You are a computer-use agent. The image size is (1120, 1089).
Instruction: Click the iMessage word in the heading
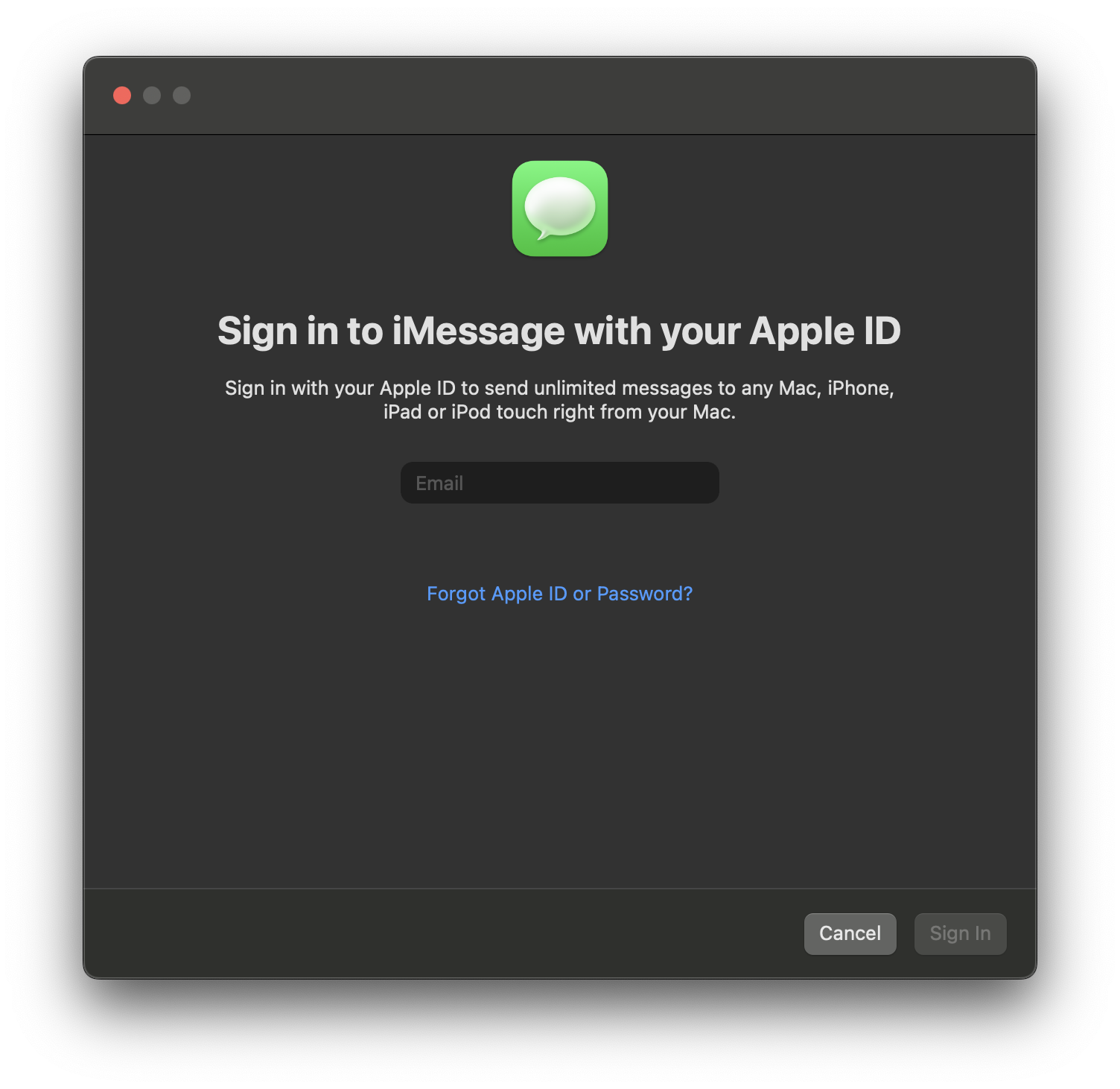coord(479,331)
